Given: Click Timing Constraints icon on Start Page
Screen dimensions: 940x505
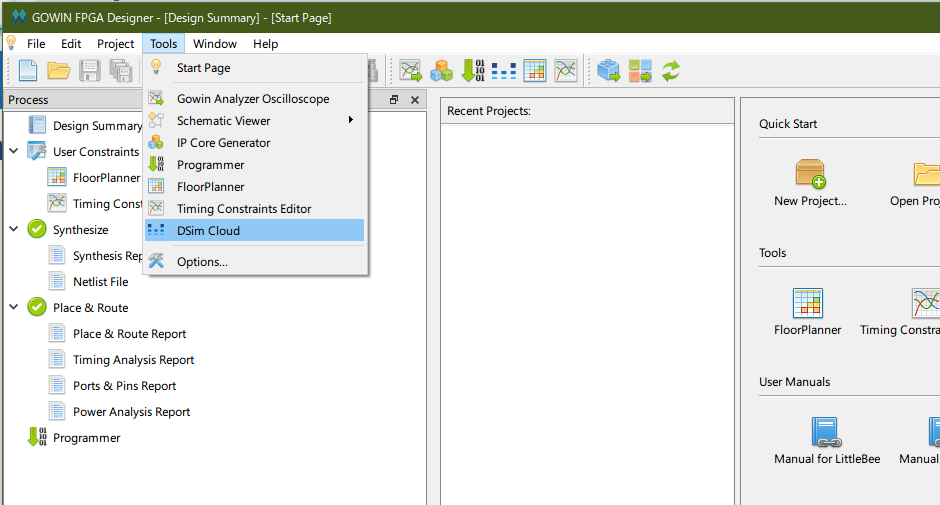Looking at the screenshot, I should point(926,303).
